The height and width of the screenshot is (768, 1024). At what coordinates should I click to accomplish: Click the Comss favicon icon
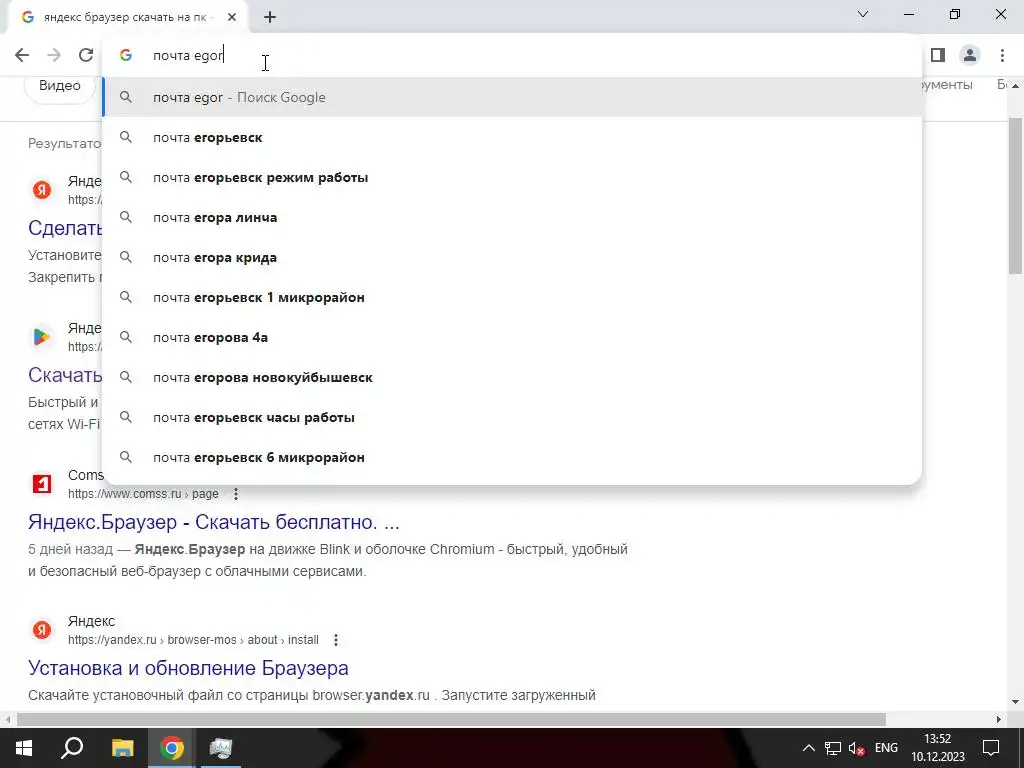click(42, 484)
